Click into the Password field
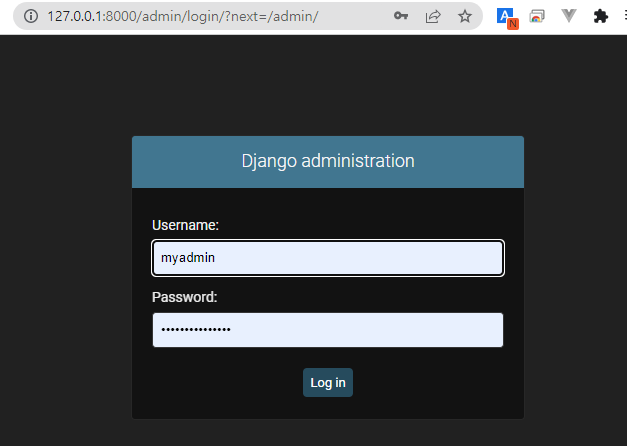 327,330
